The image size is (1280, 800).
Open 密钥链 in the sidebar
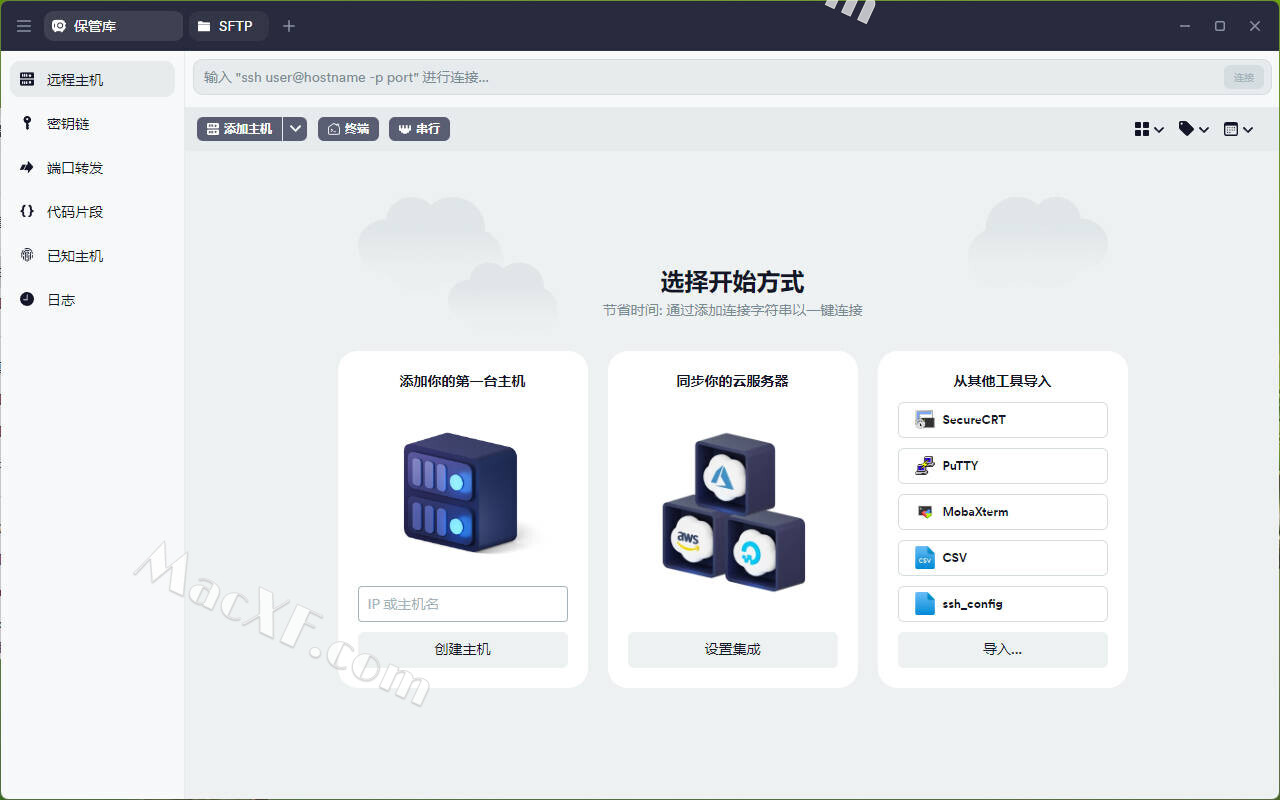[92, 123]
